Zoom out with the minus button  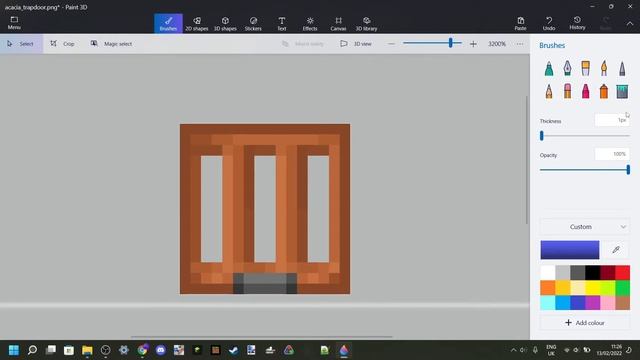(x=391, y=44)
